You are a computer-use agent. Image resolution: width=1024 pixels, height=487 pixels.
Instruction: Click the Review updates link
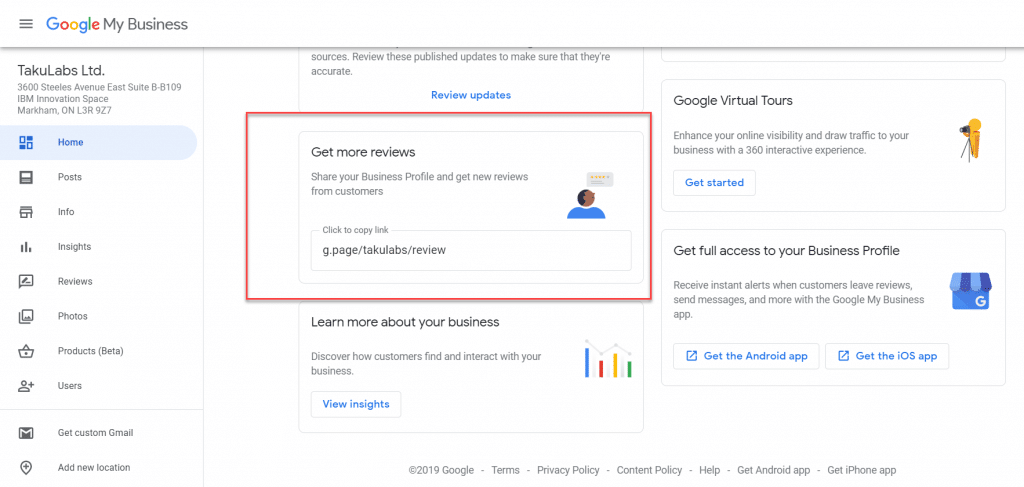(x=471, y=95)
